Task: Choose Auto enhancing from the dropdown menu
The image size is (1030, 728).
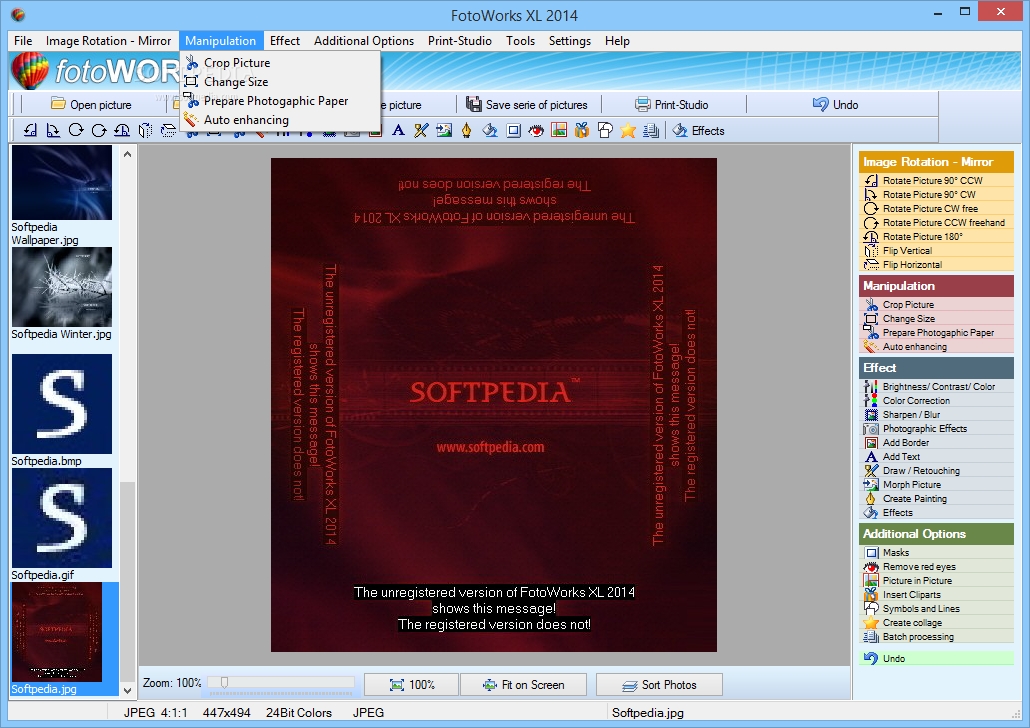Action: pyautogui.click(x=280, y=120)
